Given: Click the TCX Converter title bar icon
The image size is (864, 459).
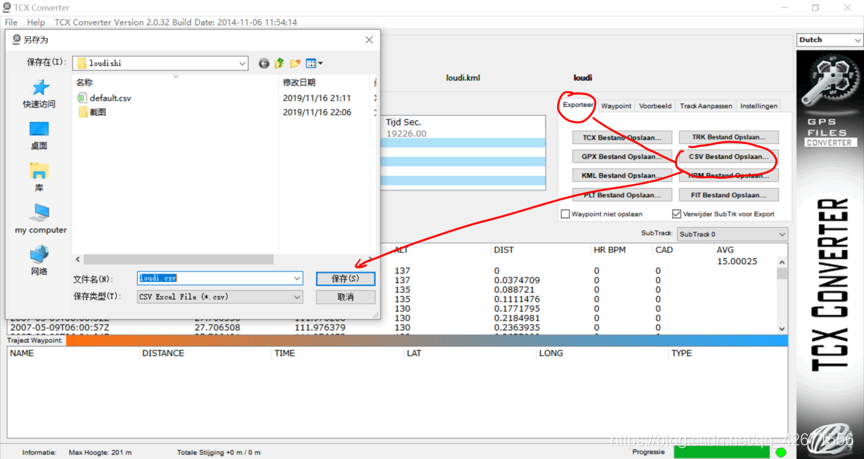Looking at the screenshot, I should tap(7, 8).
